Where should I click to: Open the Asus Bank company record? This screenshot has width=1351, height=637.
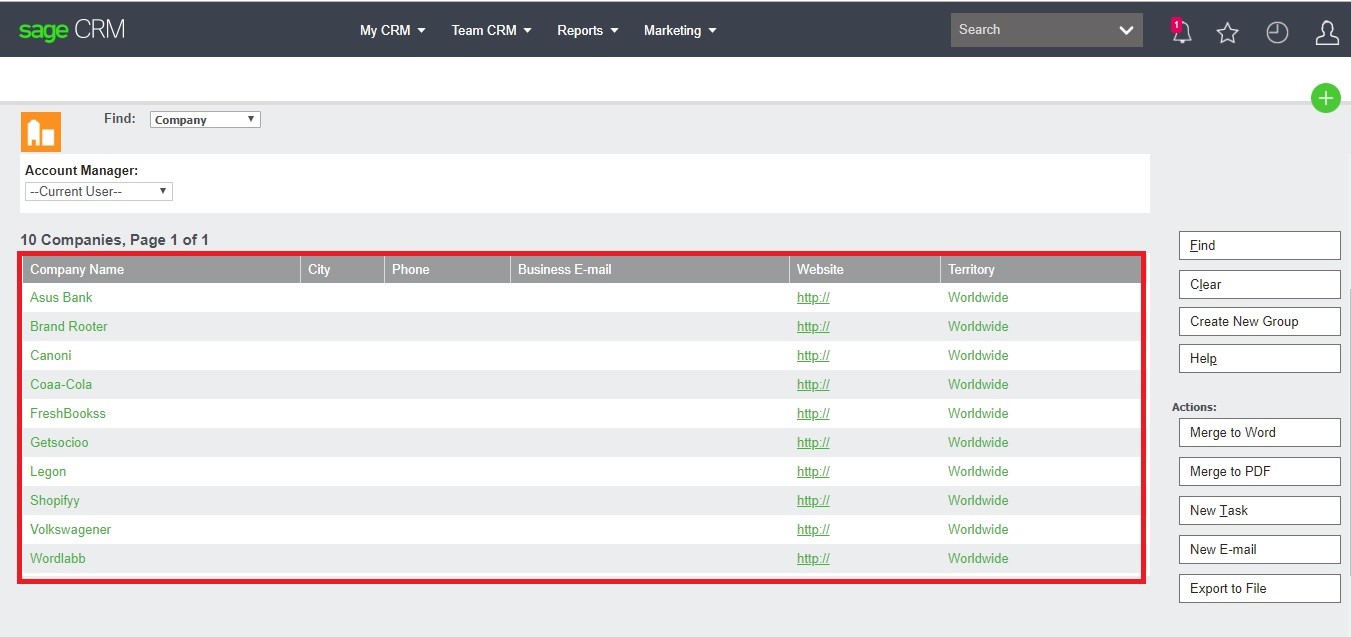pyautogui.click(x=61, y=297)
